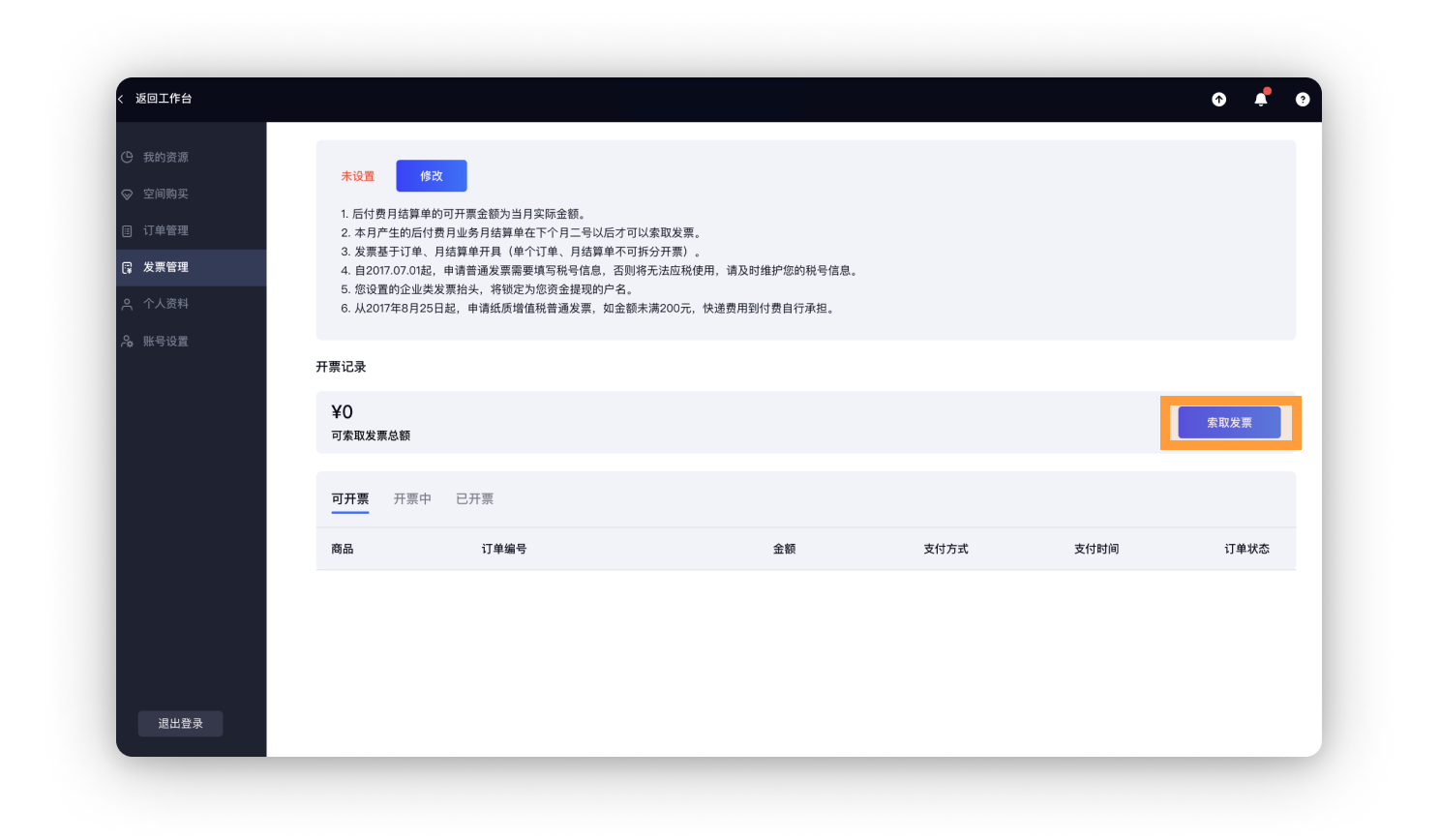Click note 6 about 纸质增值税普通发票
1440x840 pixels.
point(589,308)
